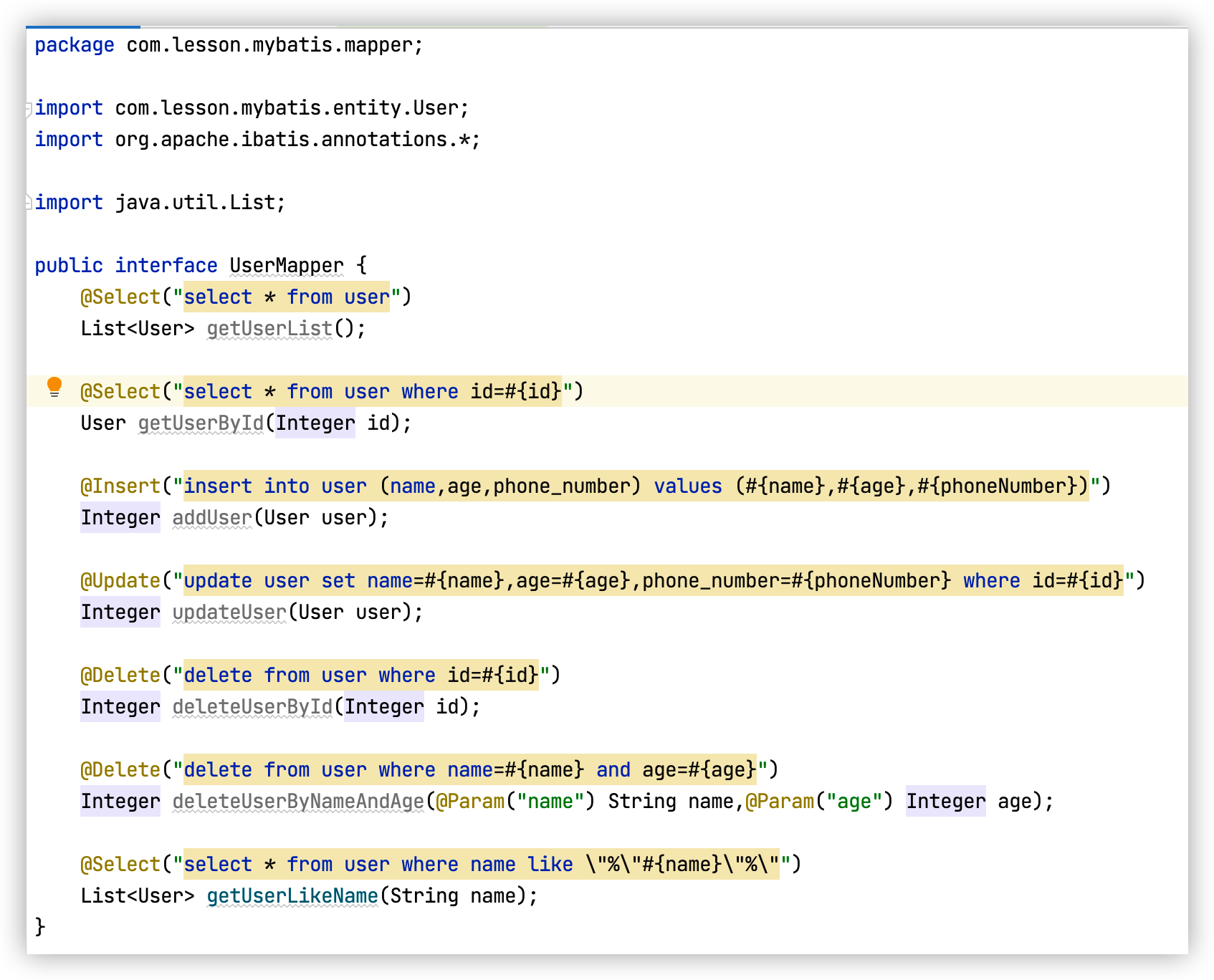Click id=#{id} in the select query
This screenshot has height=980, width=1214.
[x=516, y=392]
